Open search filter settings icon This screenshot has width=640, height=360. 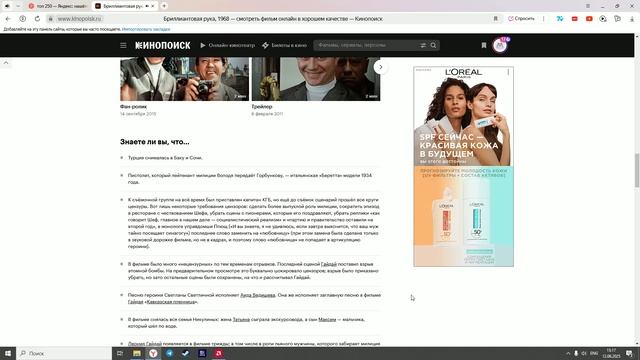click(423, 45)
